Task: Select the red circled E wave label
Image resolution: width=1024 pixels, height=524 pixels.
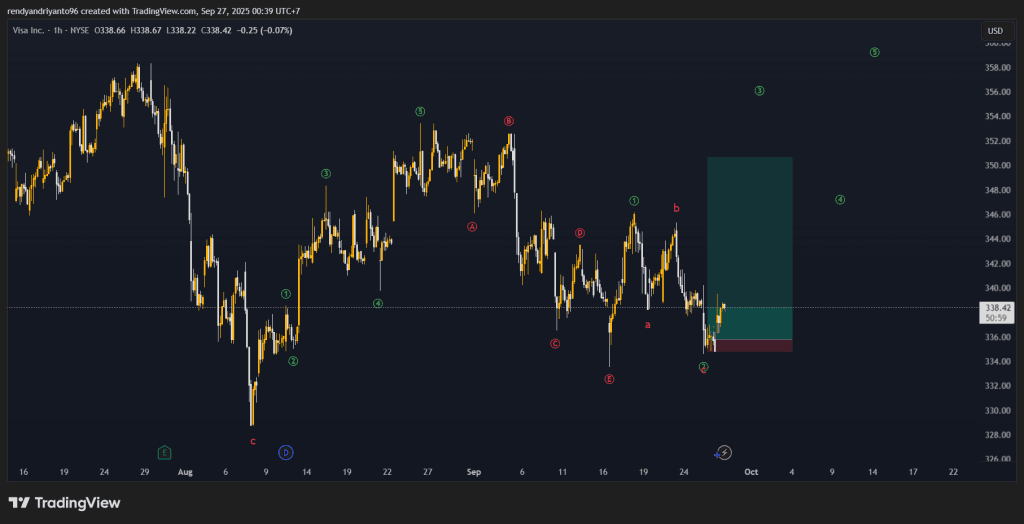Action: click(609, 380)
